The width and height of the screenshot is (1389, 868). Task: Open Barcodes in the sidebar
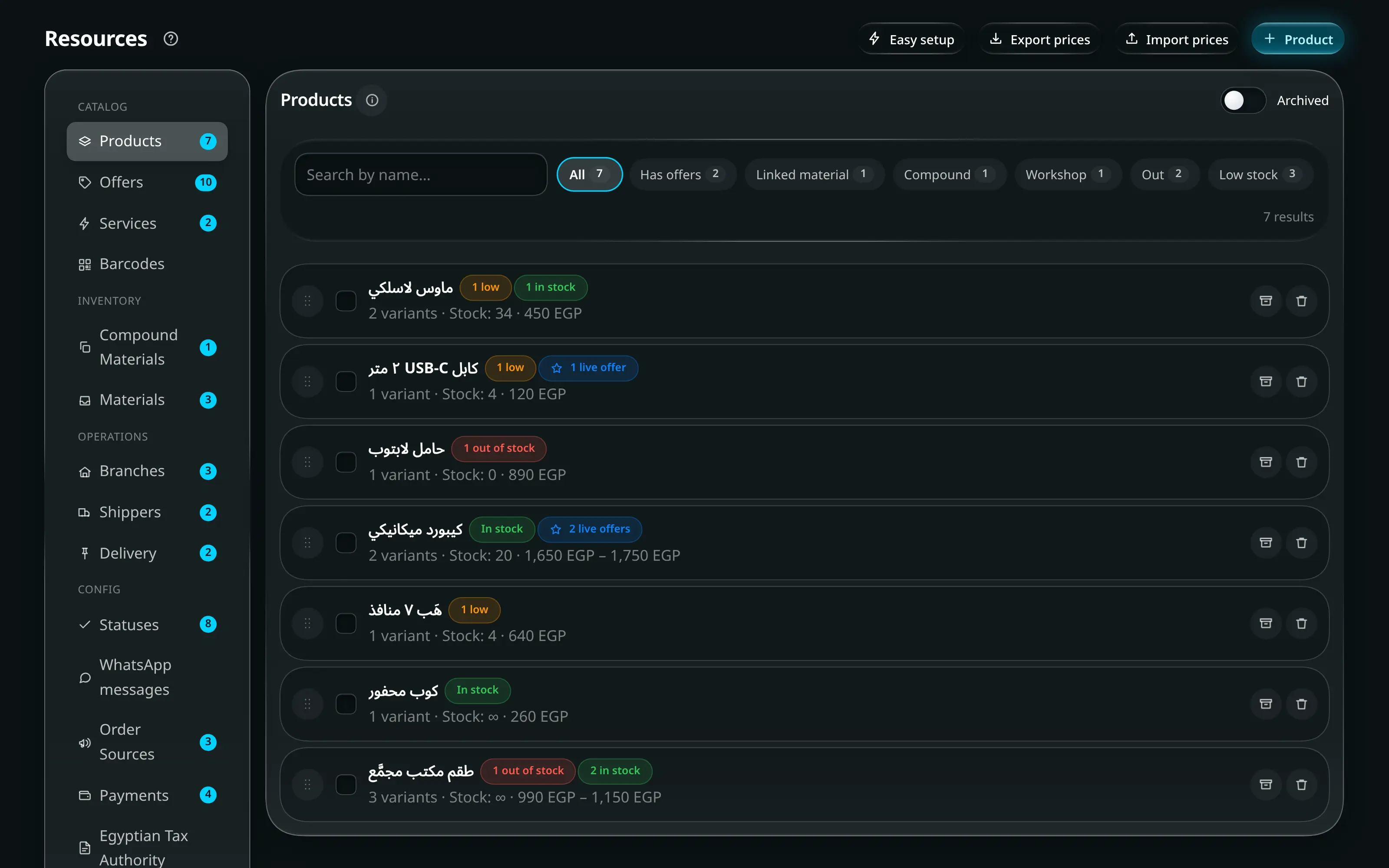click(147, 264)
